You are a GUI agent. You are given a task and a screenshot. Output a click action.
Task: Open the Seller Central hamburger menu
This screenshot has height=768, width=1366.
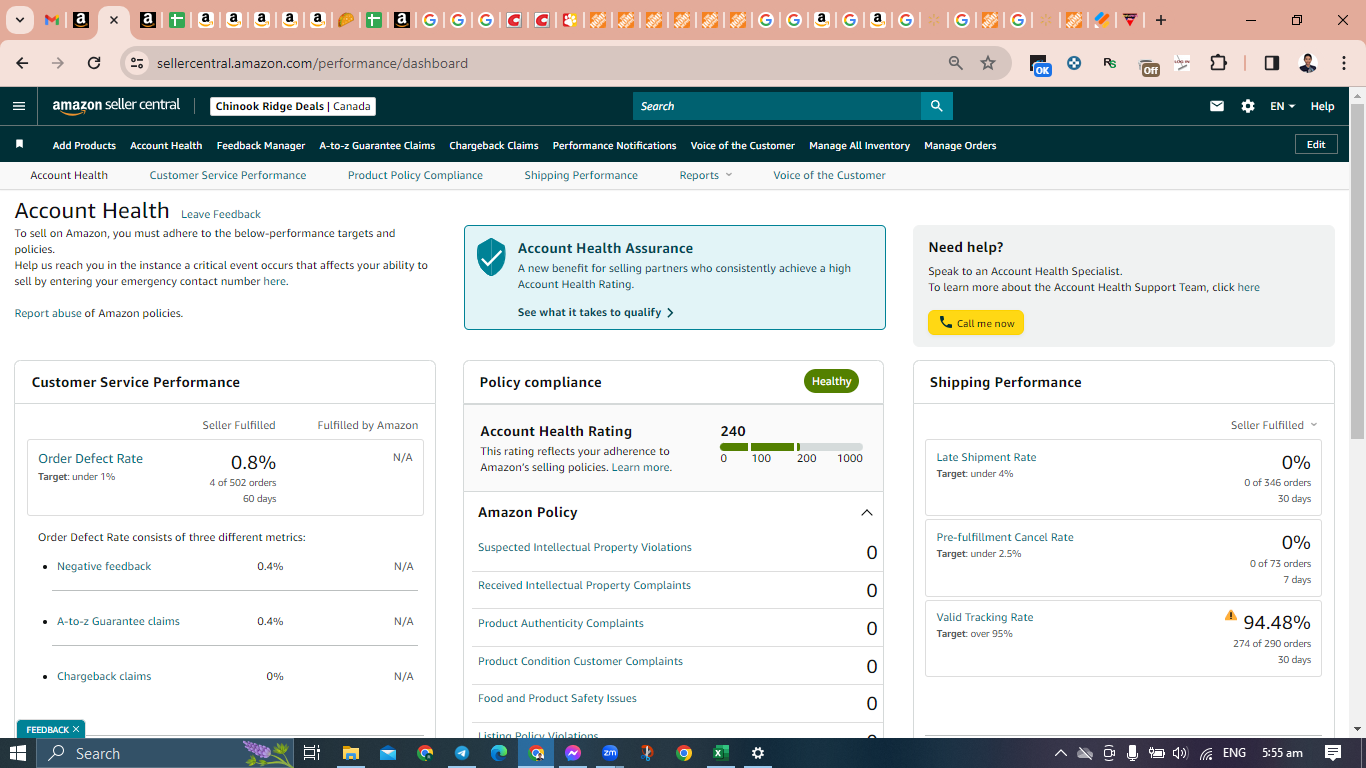[x=19, y=106]
